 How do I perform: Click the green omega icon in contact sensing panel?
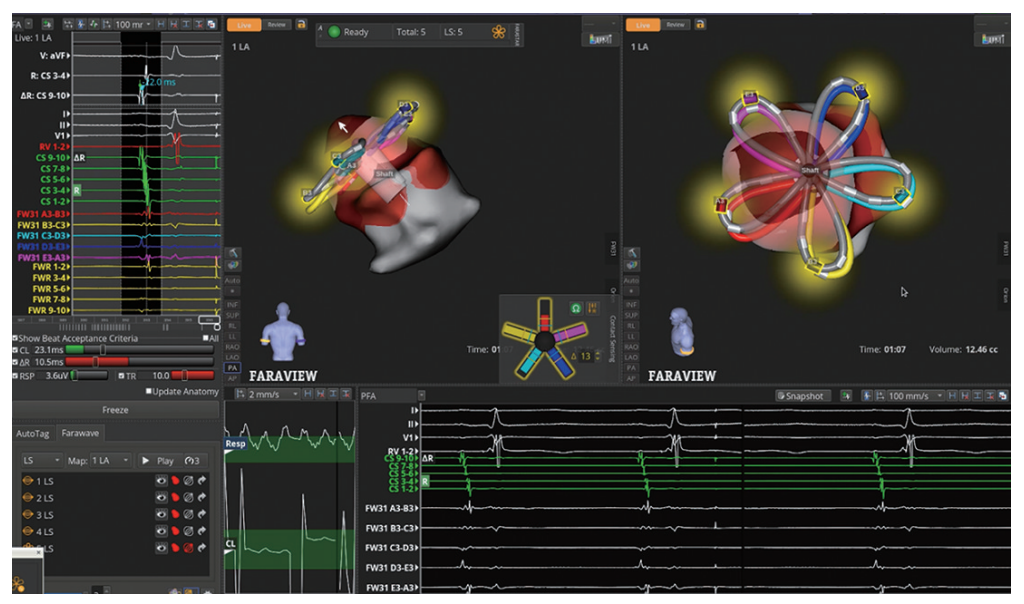[x=575, y=308]
